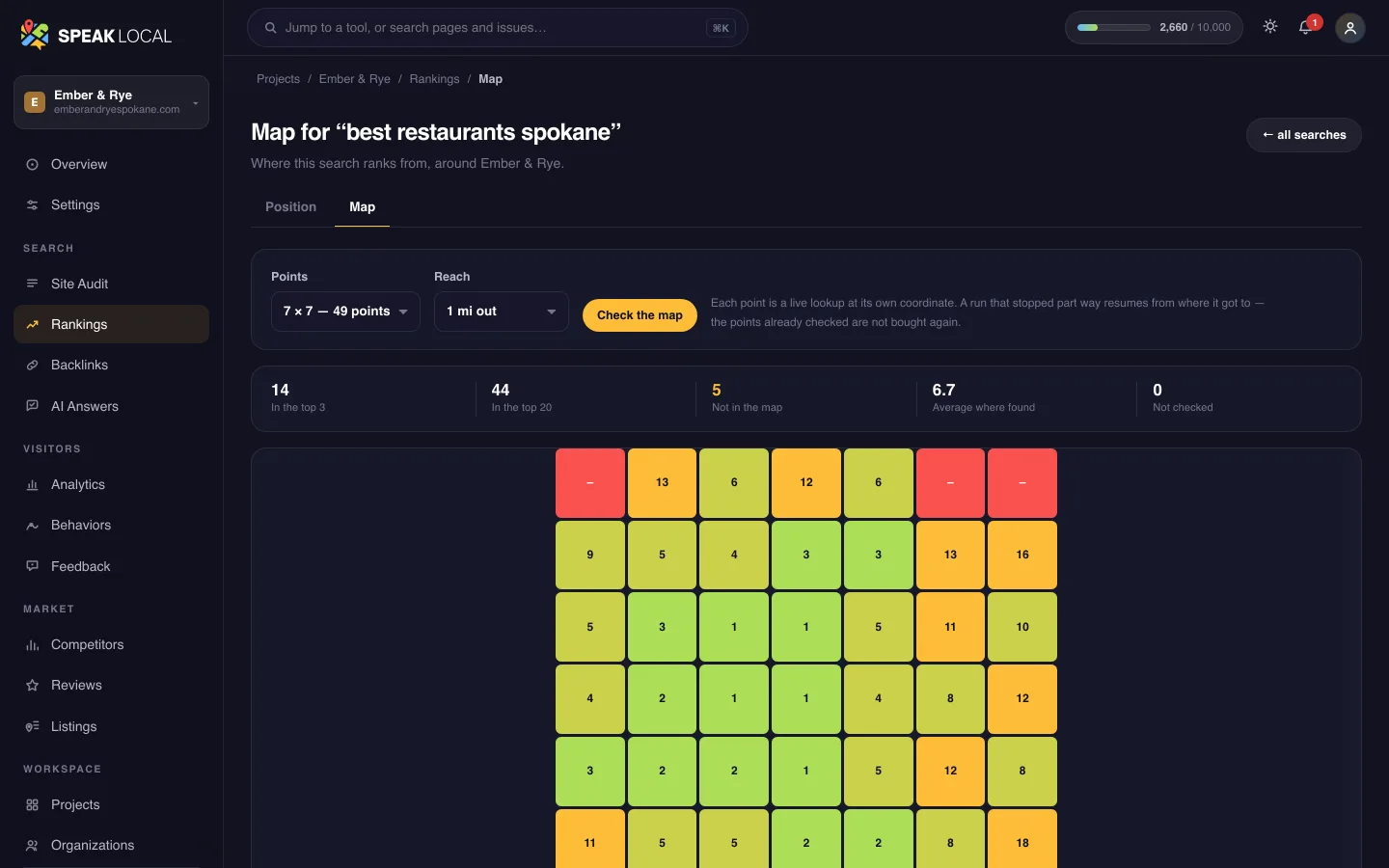
Task: Click the Rankings breadcrumb link
Action: pyautogui.click(x=434, y=79)
